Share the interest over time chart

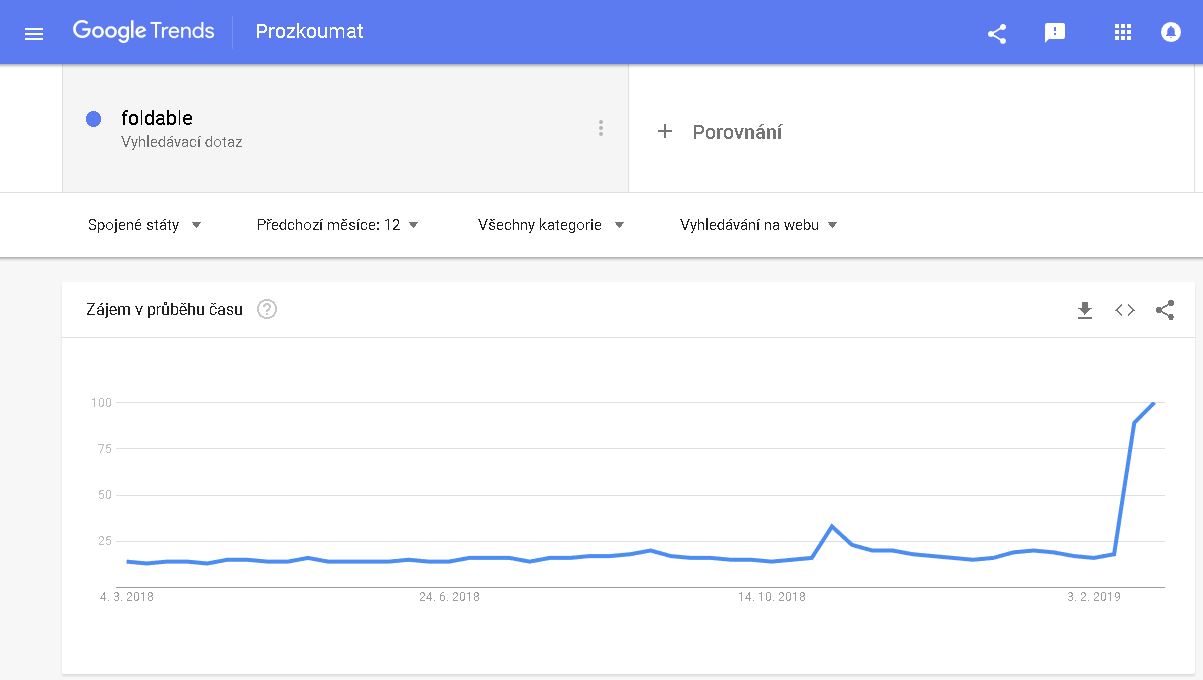pyautogui.click(x=1165, y=310)
